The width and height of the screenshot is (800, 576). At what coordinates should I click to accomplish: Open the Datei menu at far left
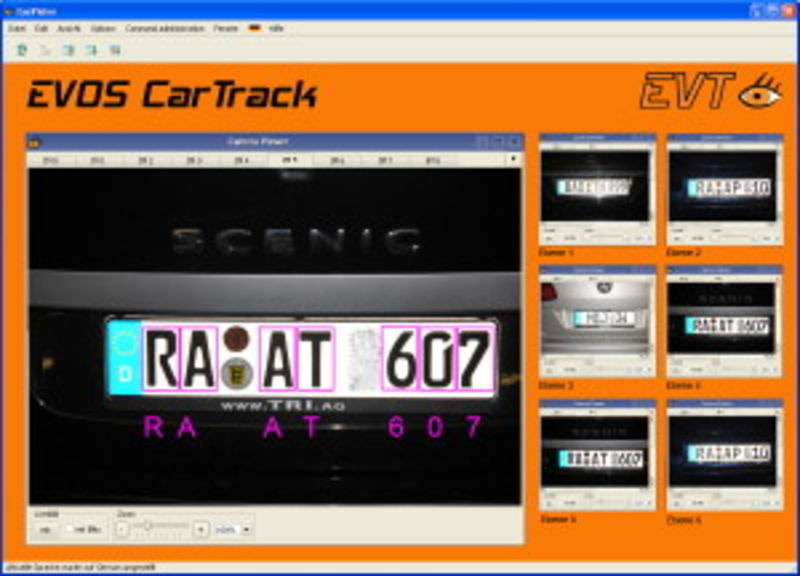tap(16, 29)
